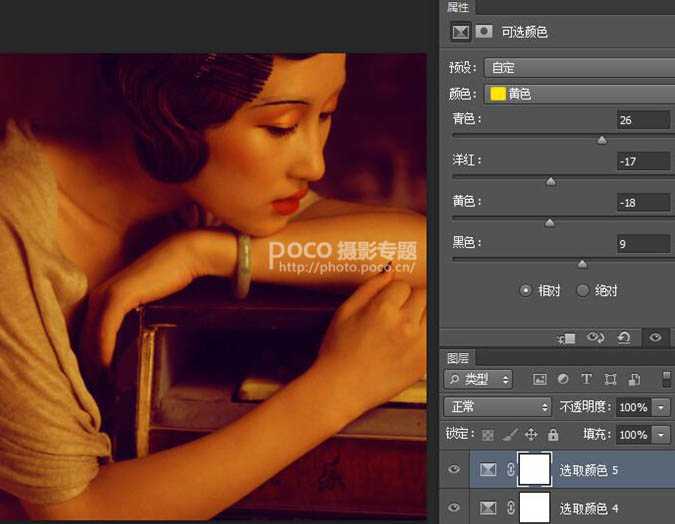Switch to the 图层 Layers tab
675x524 pixels.
pyautogui.click(x=458, y=358)
